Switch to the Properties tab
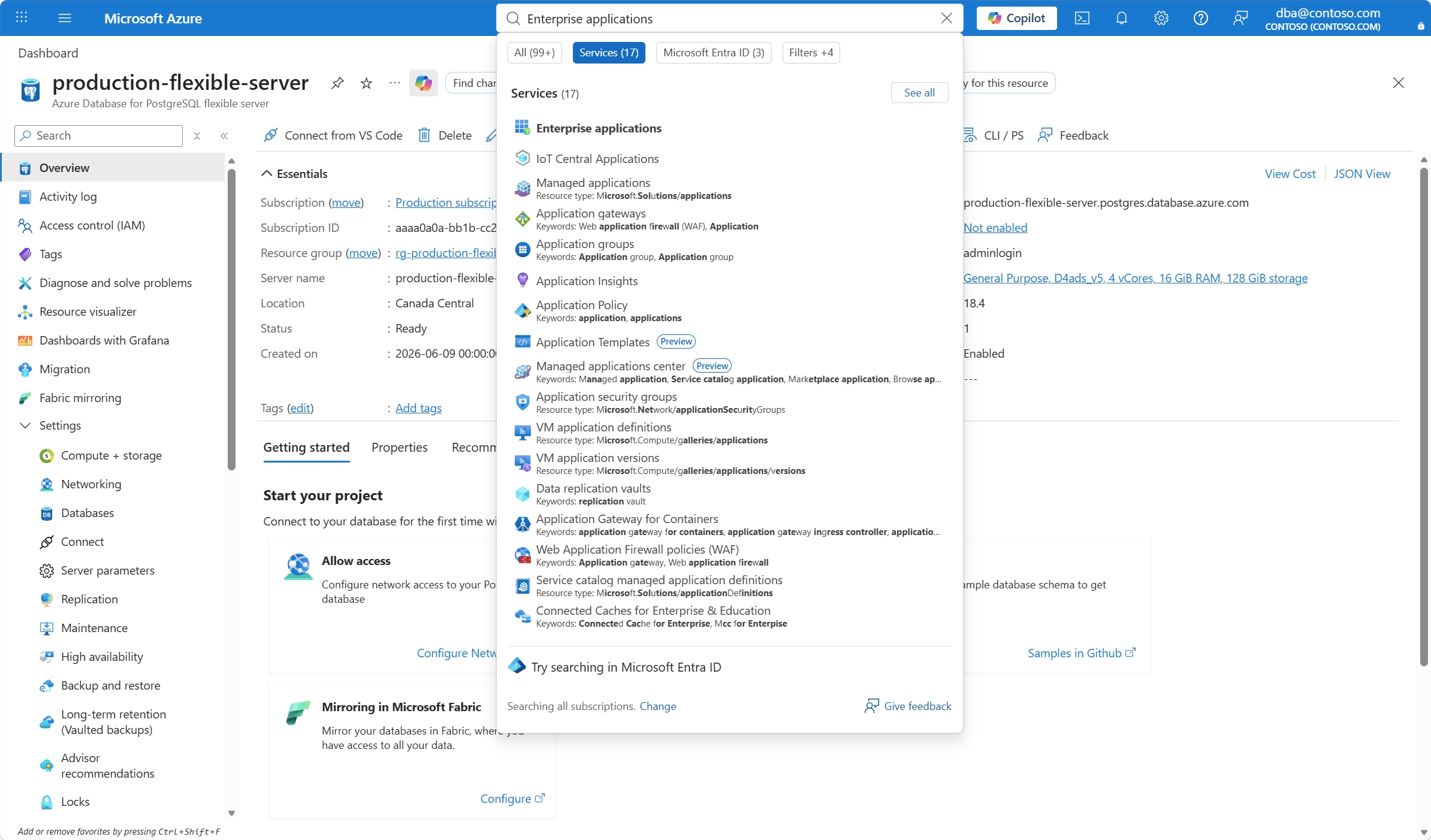The height and width of the screenshot is (840, 1431). [x=400, y=448]
